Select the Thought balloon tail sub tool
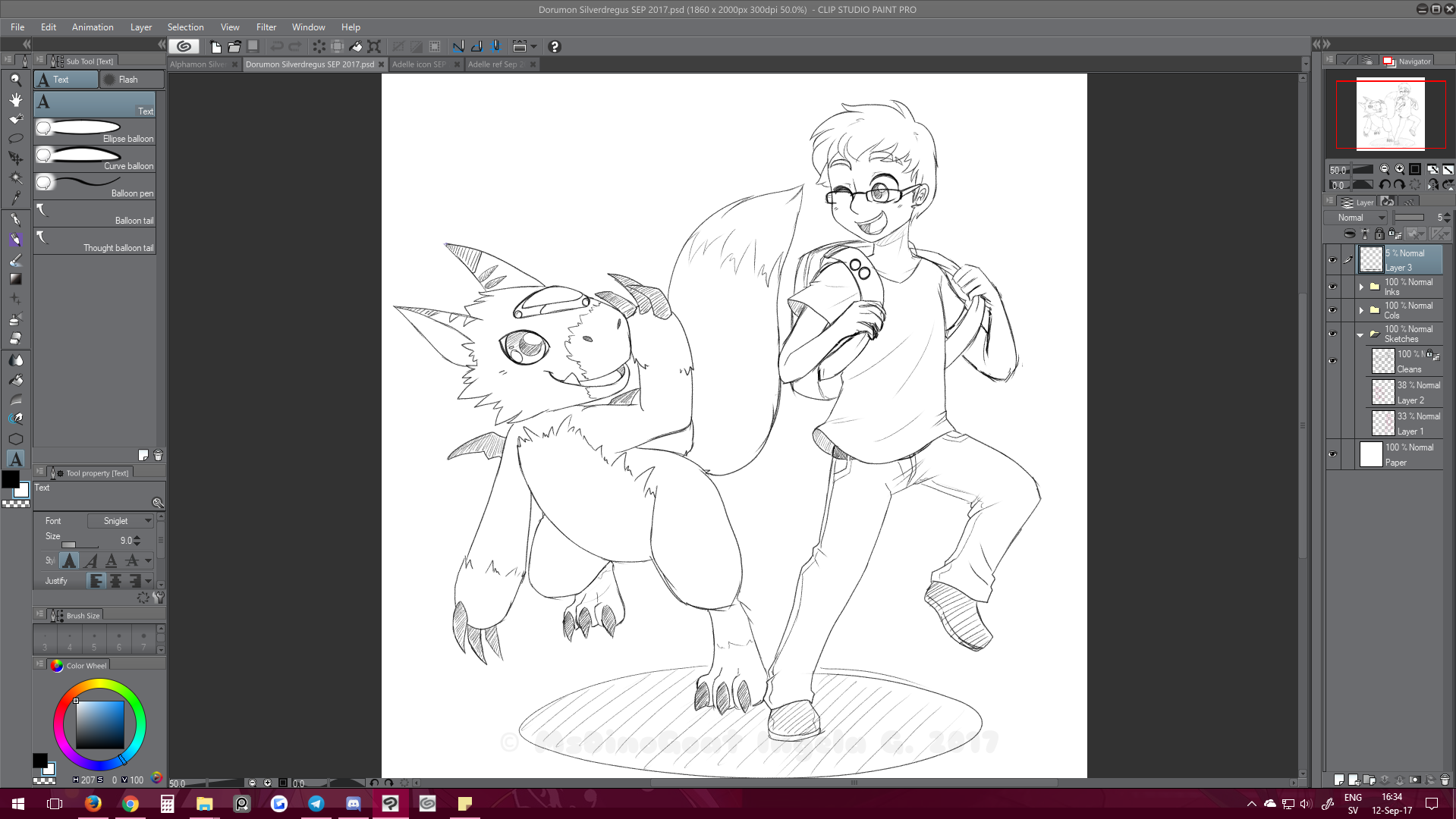 click(95, 240)
